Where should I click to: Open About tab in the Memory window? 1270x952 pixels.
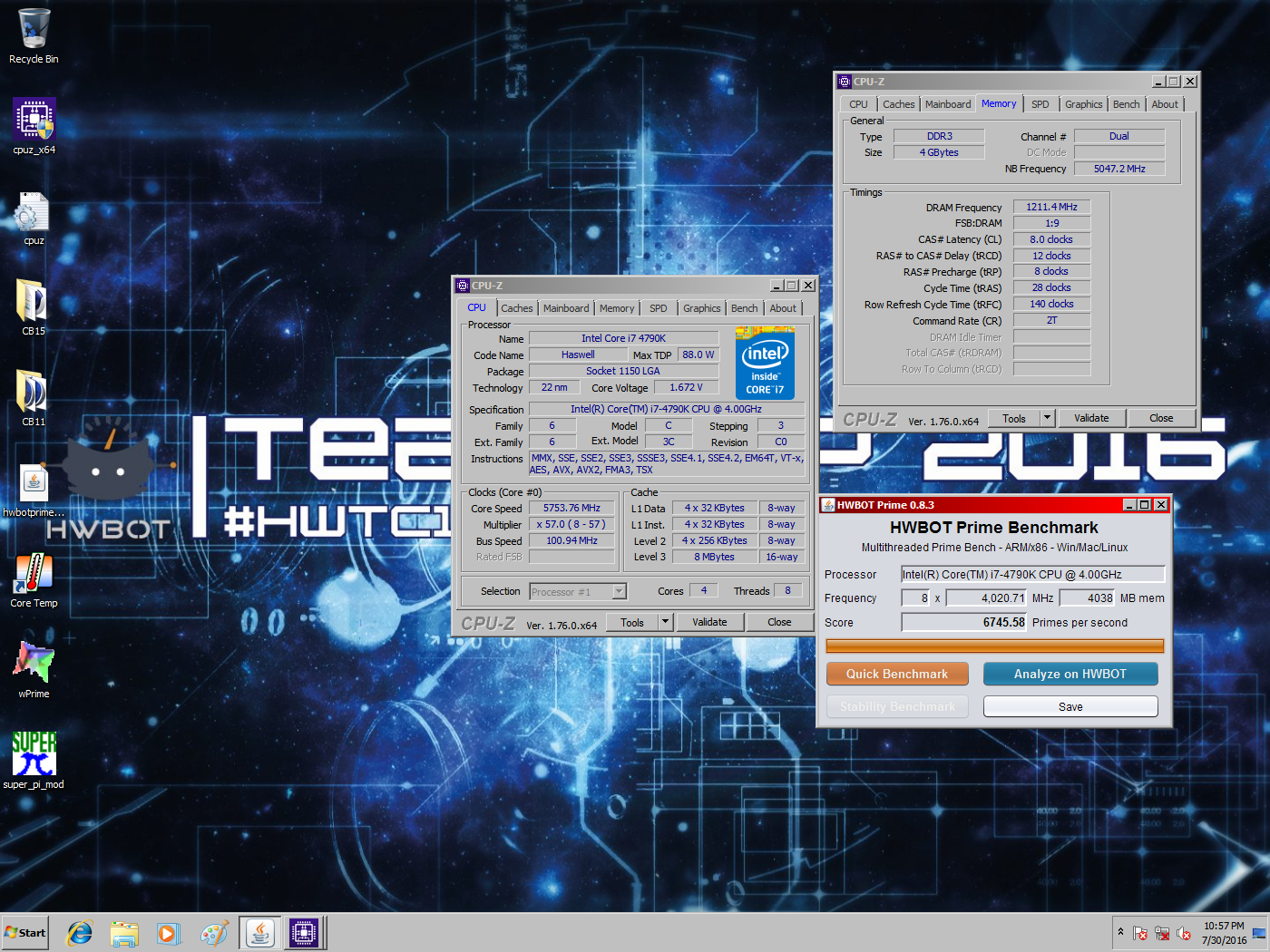[x=1165, y=104]
